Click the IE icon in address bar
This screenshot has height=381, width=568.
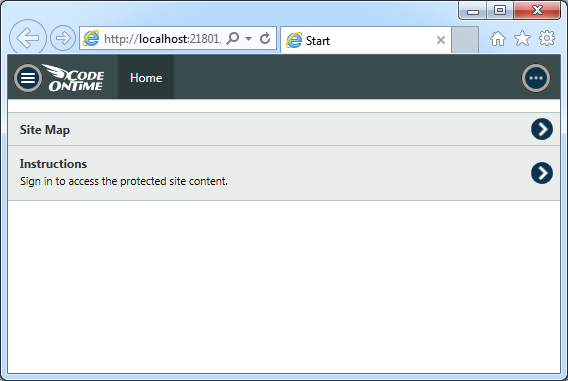coord(91,38)
